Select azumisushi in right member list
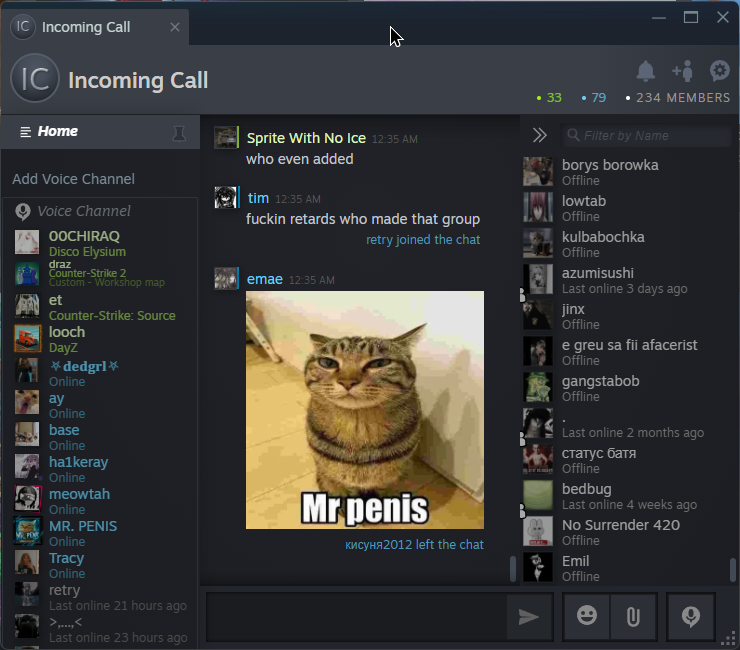This screenshot has width=740, height=650. point(626,280)
